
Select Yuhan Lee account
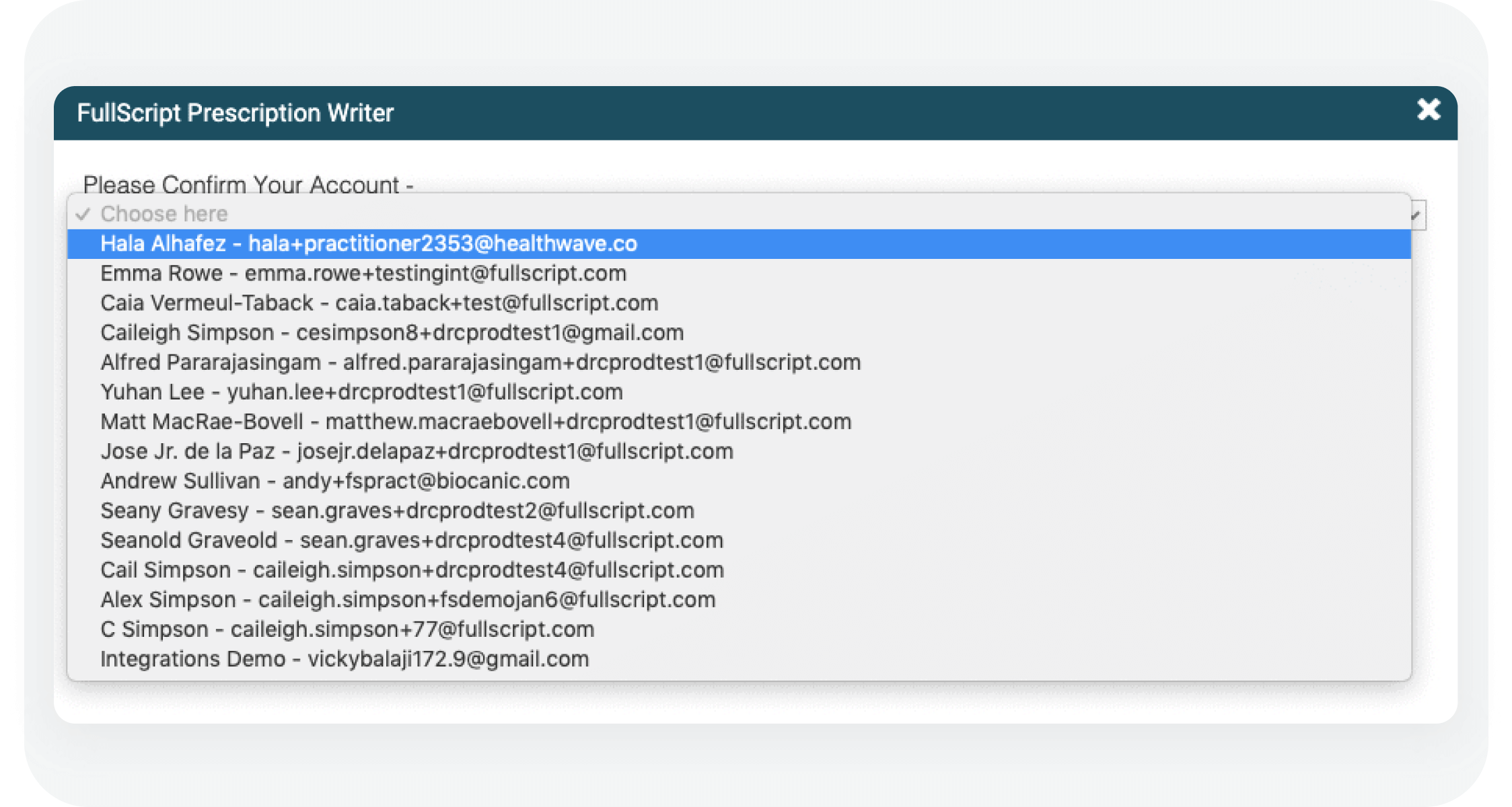[x=739, y=391]
